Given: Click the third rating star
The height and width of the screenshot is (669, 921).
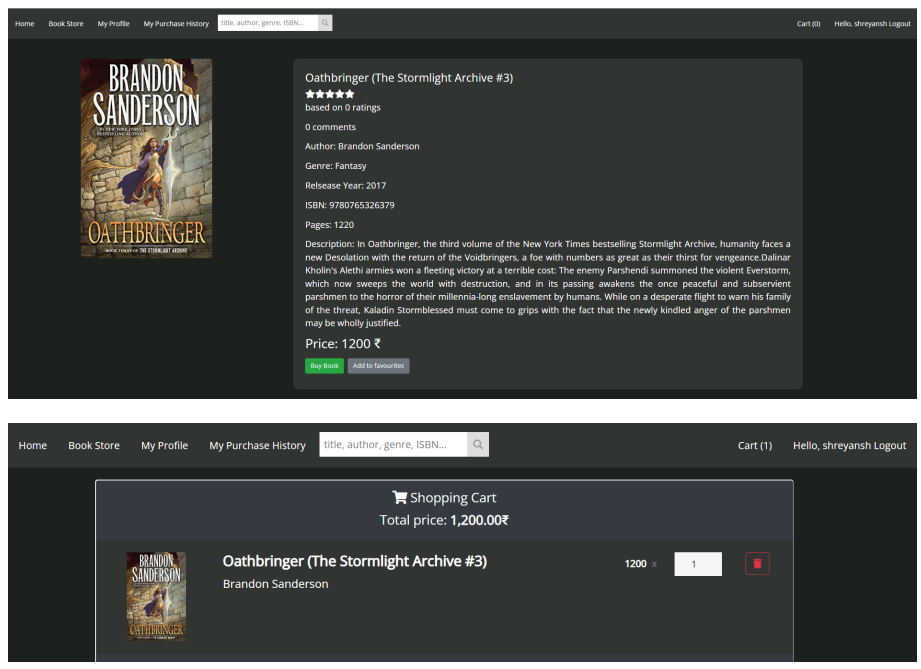Looking at the screenshot, I should 328,93.
